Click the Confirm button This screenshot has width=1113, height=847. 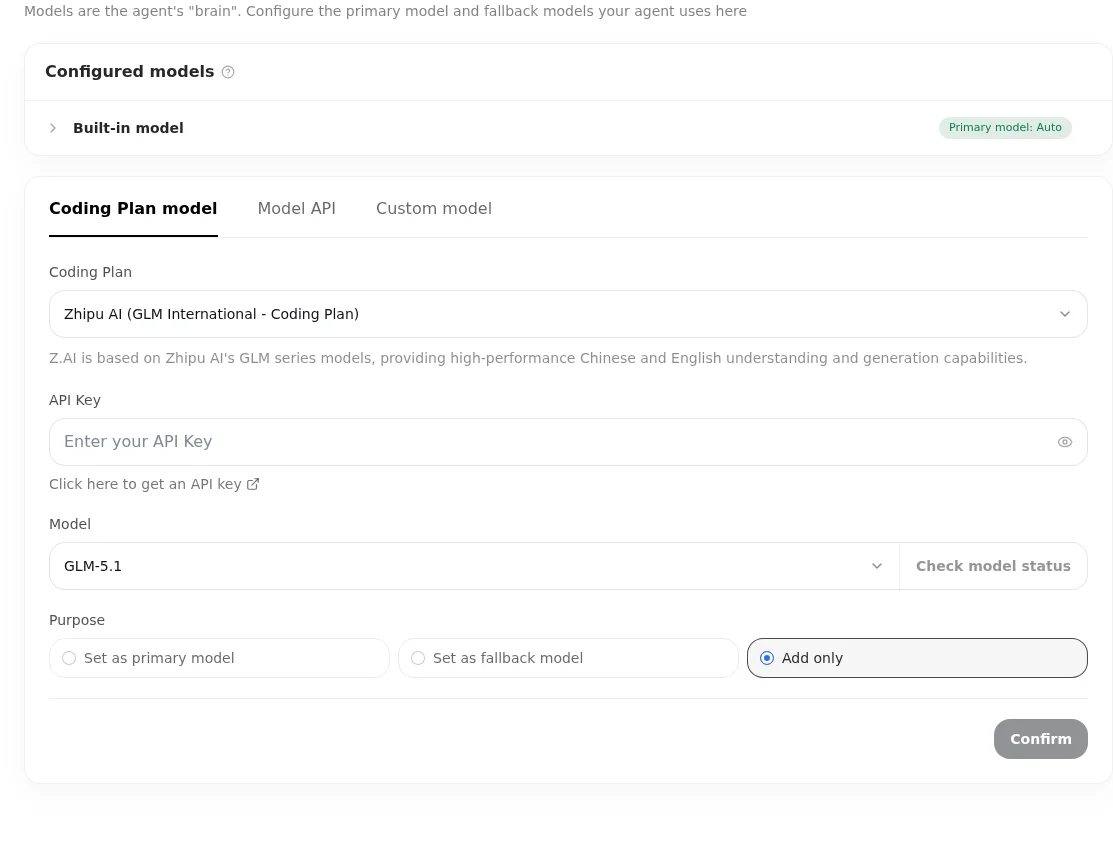1041,739
